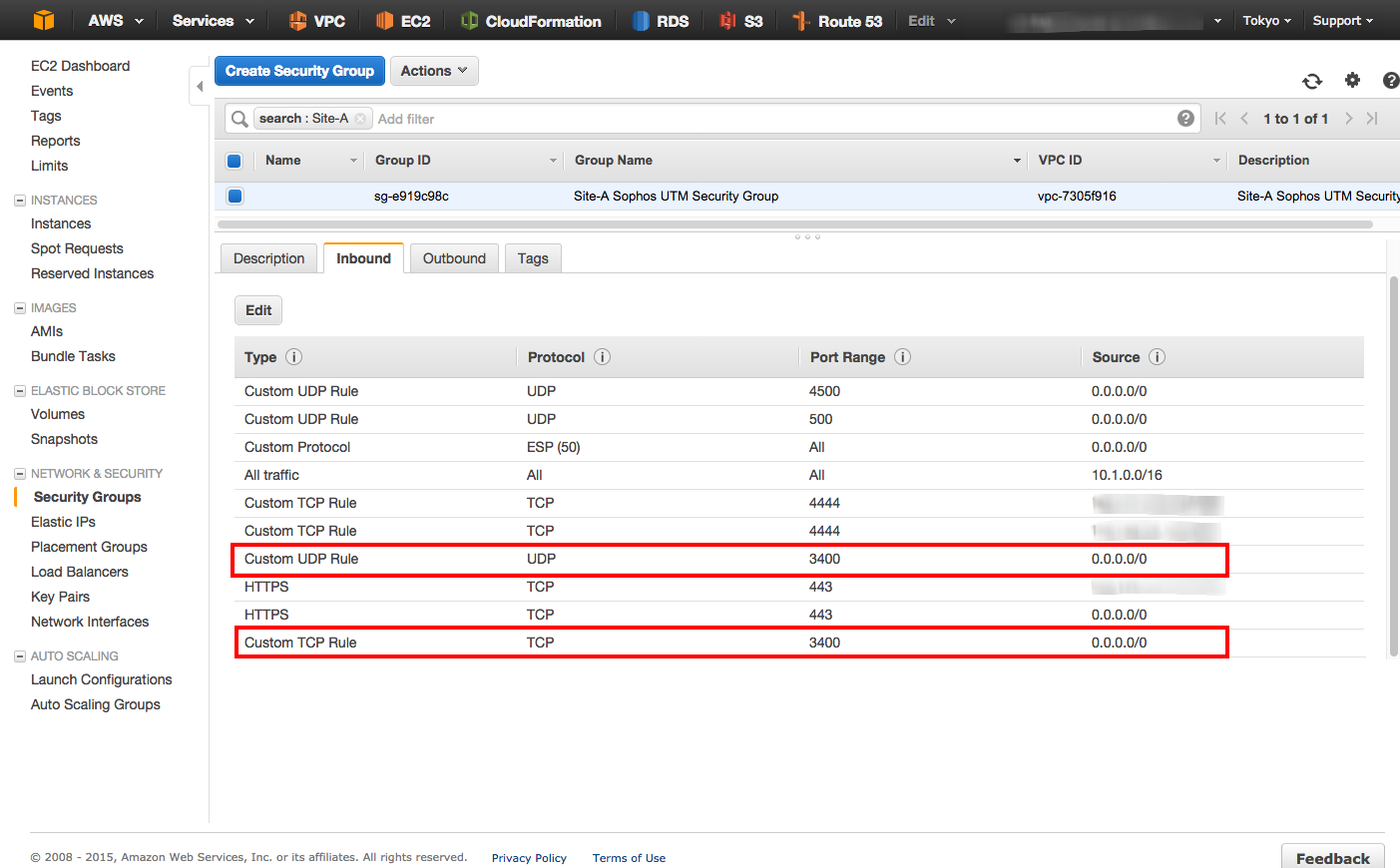1400x868 pixels.
Task: Open the VPC service shortcut icon
Action: [x=297, y=20]
